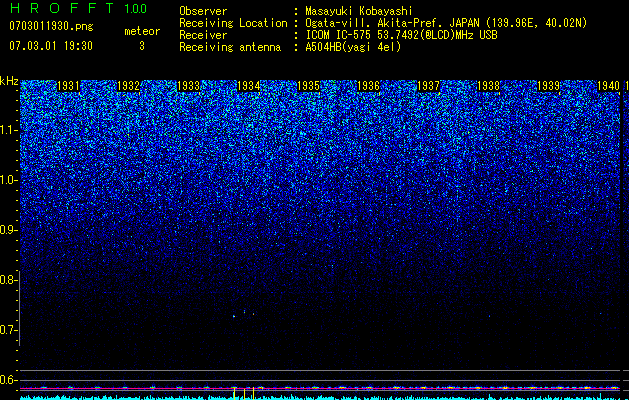Click the 0.8 kHz frequency label

click(x=7, y=280)
